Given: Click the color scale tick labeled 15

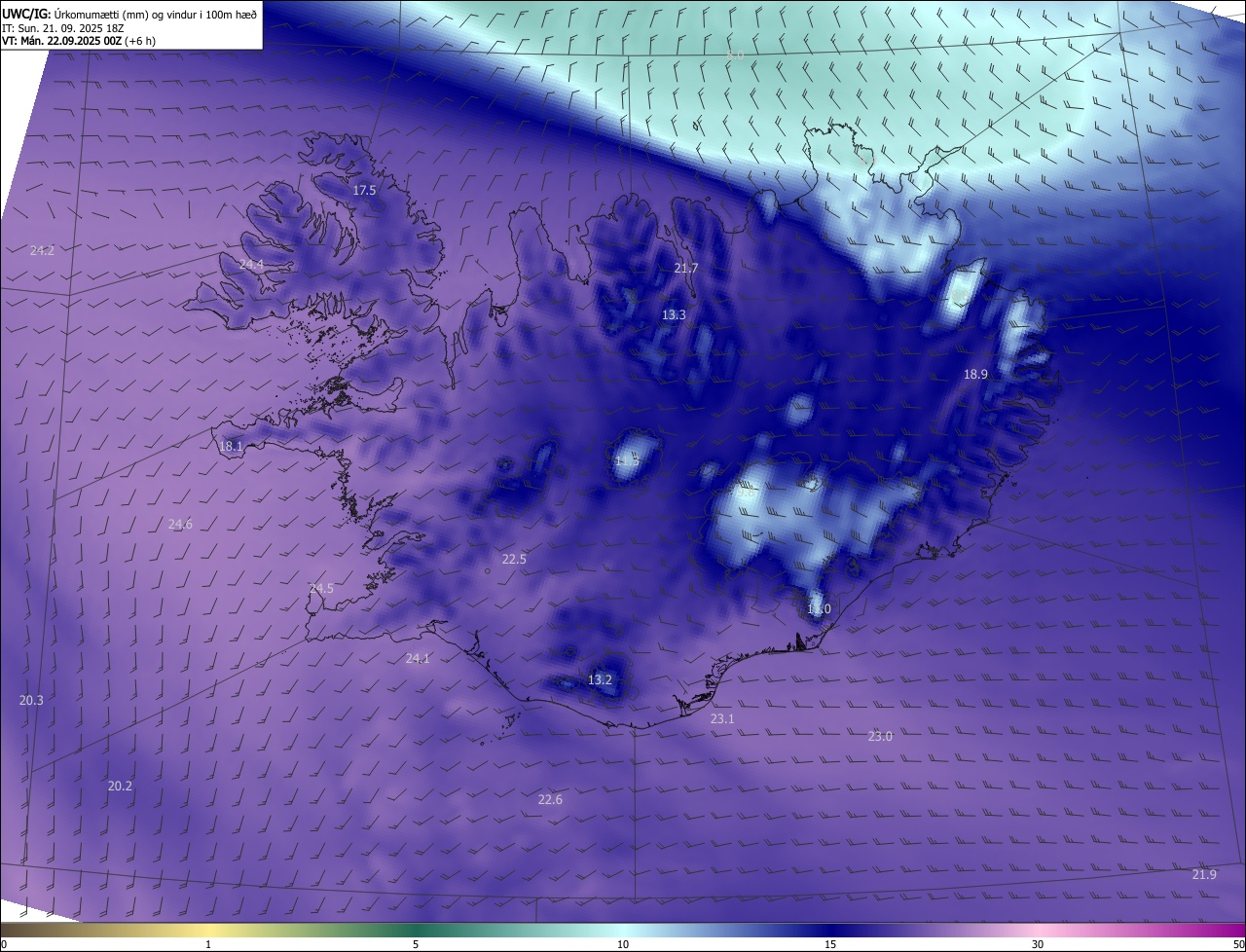Looking at the screenshot, I should [830, 944].
